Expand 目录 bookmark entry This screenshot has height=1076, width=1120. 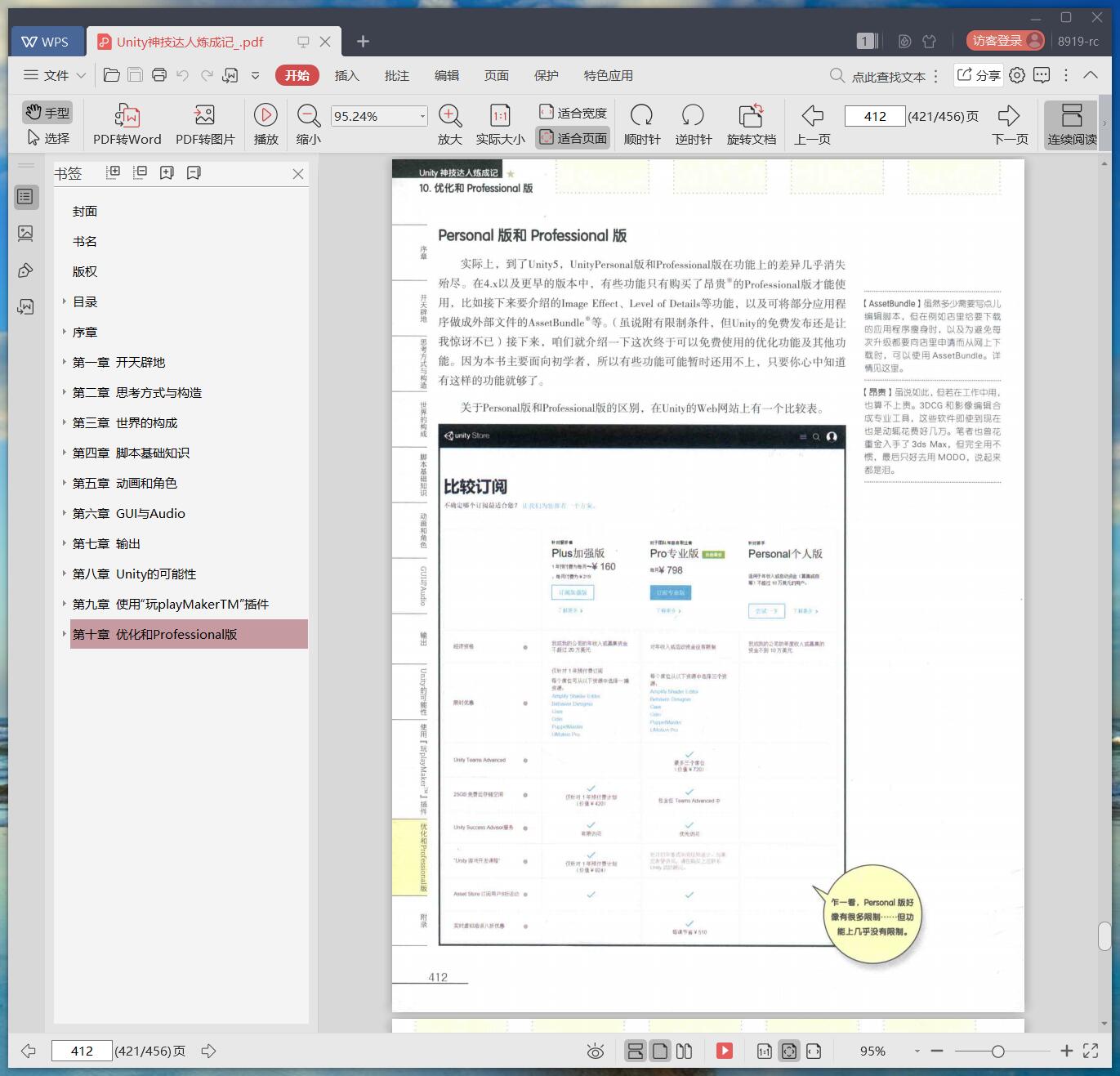[x=65, y=301]
